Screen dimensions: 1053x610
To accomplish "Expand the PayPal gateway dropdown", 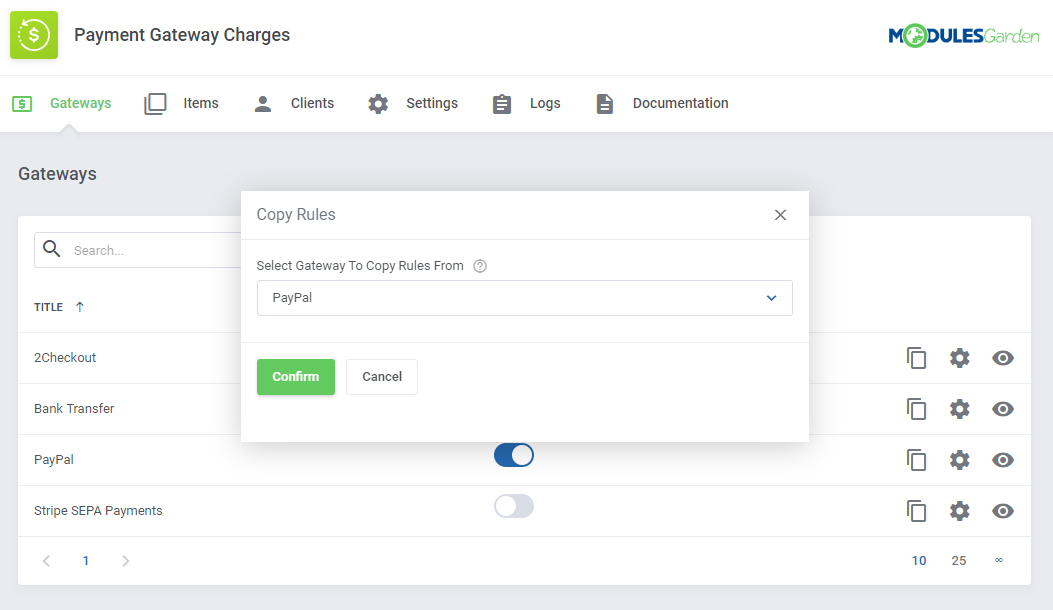I will tap(524, 298).
